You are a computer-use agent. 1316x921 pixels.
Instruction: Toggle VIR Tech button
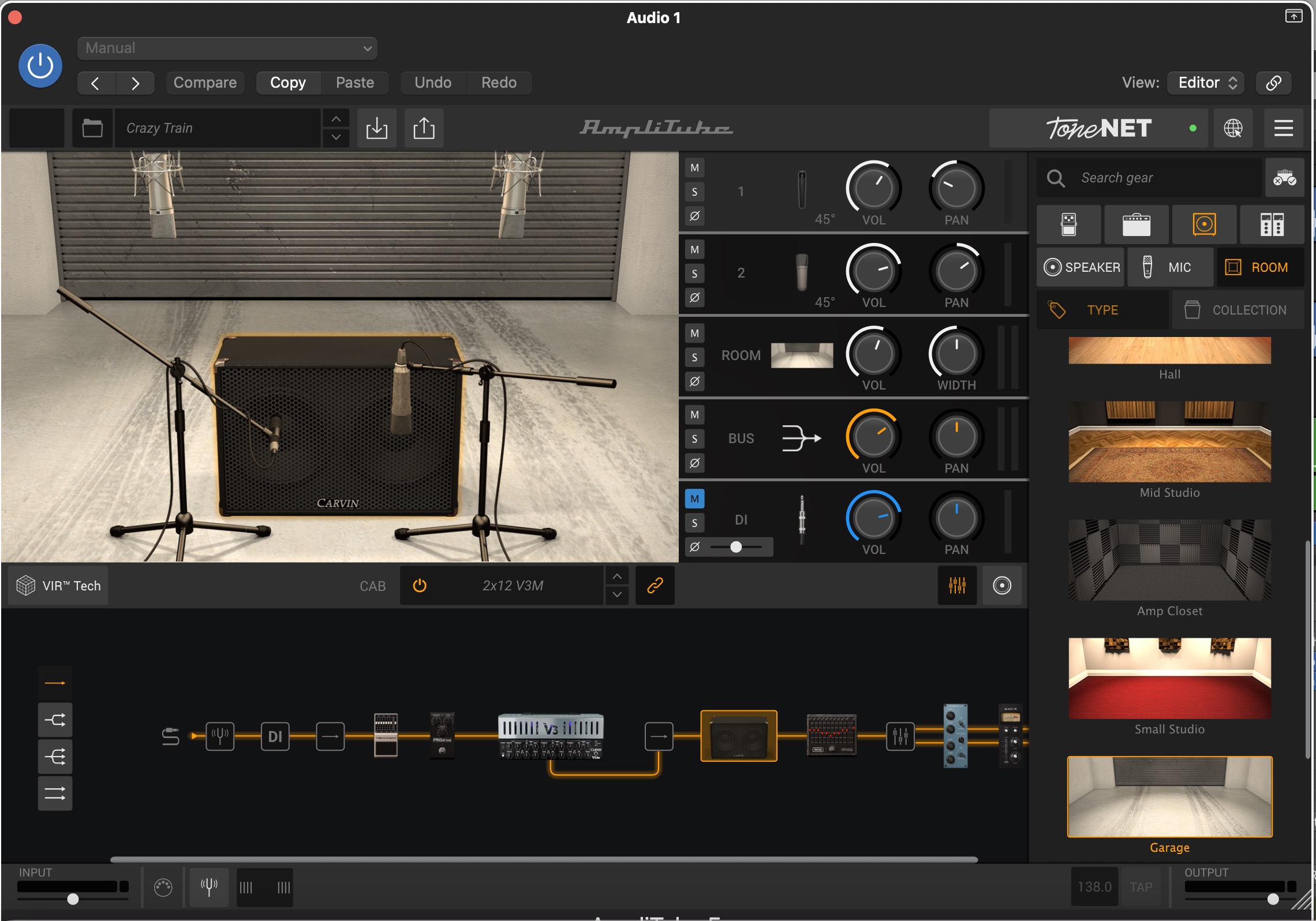coord(58,586)
